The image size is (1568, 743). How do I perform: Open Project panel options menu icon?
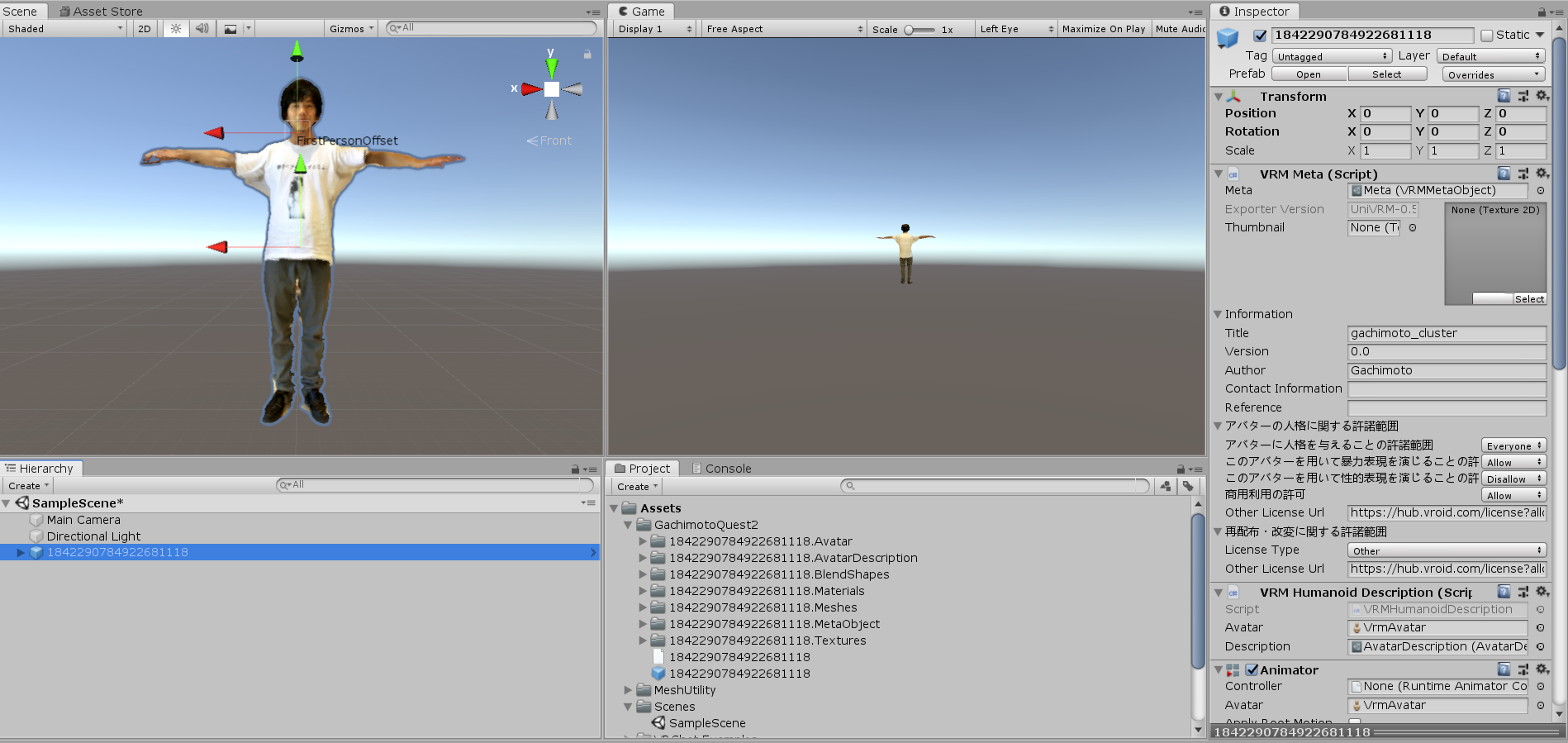click(x=1196, y=469)
